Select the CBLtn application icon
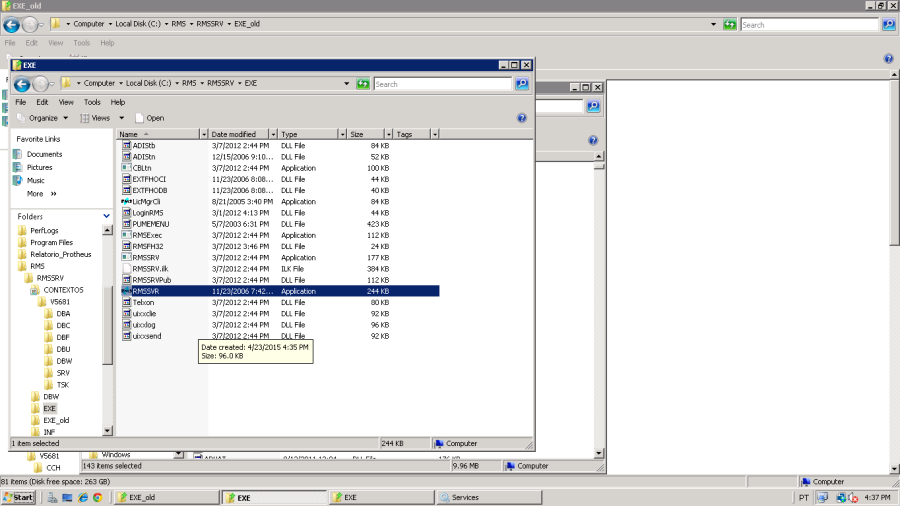900x506 pixels. point(126,168)
